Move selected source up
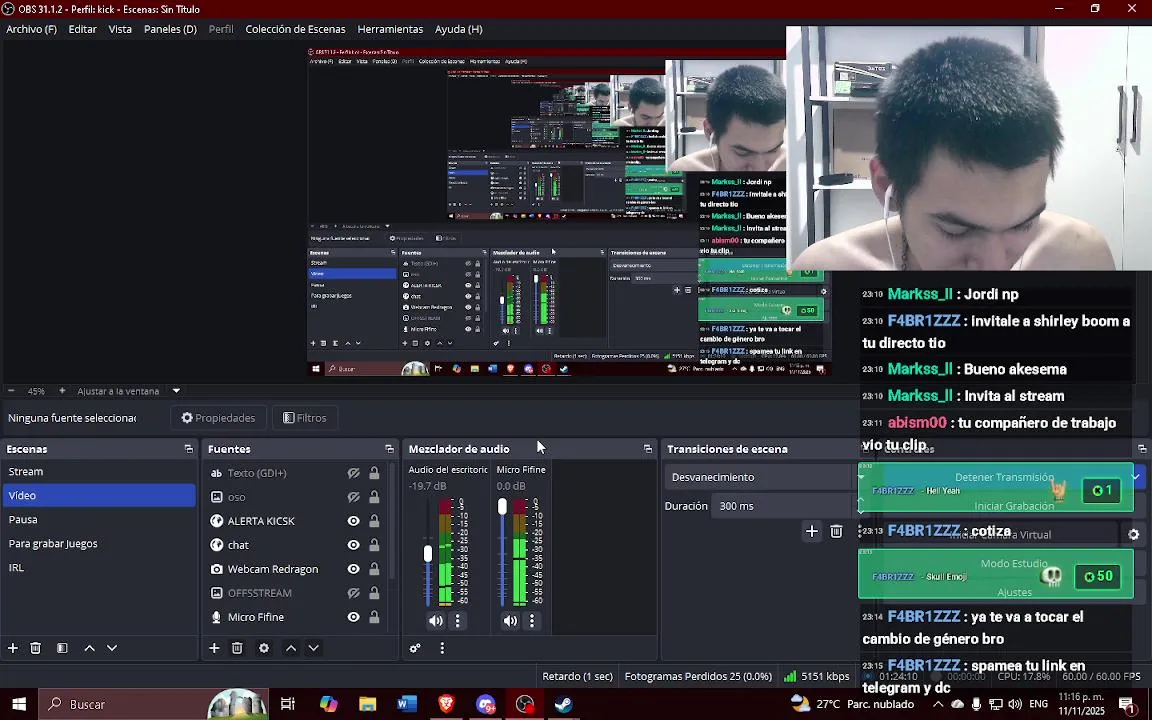The width and height of the screenshot is (1152, 720). [290, 648]
